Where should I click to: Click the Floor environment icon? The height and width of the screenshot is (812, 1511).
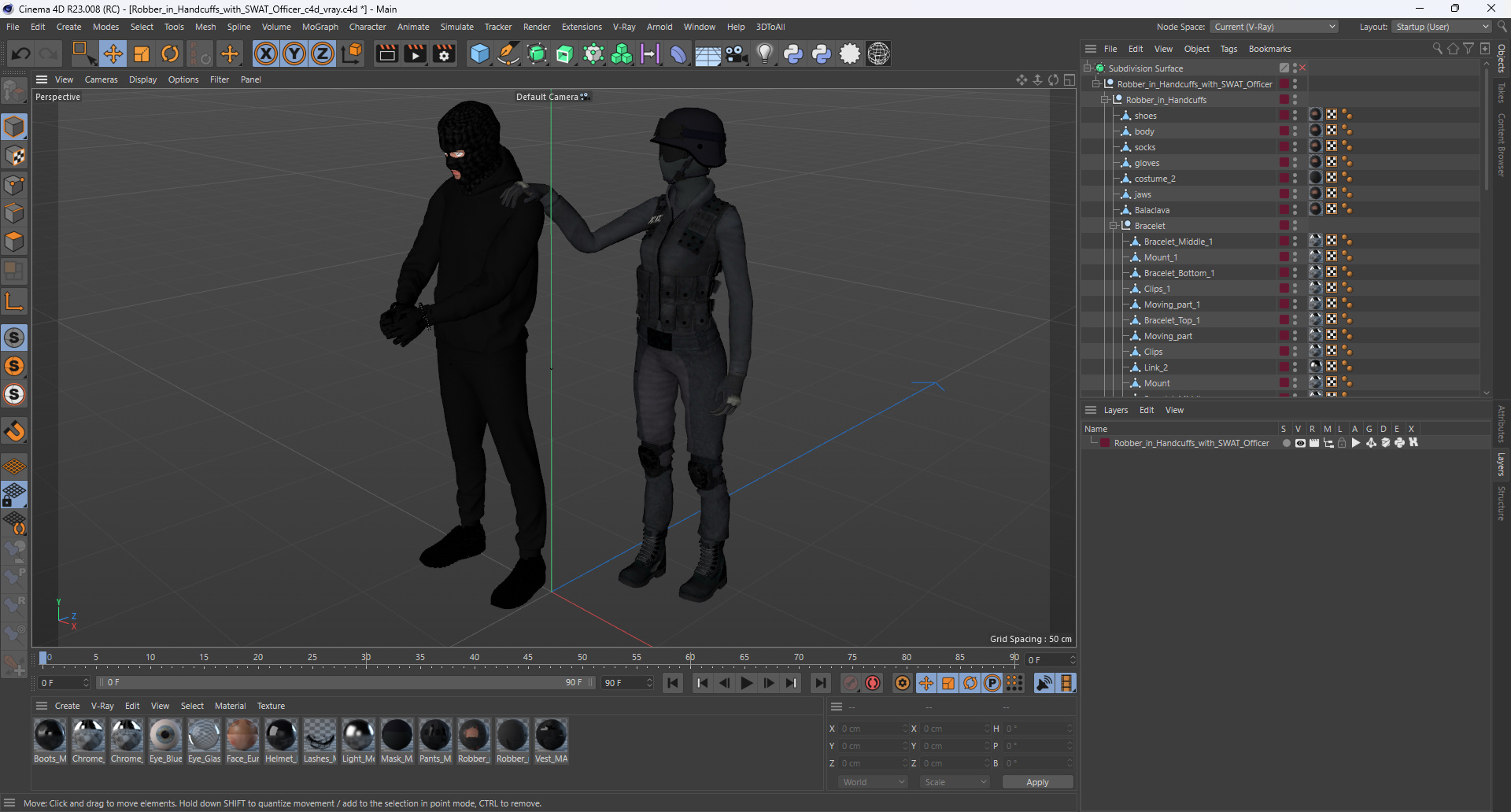(707, 54)
